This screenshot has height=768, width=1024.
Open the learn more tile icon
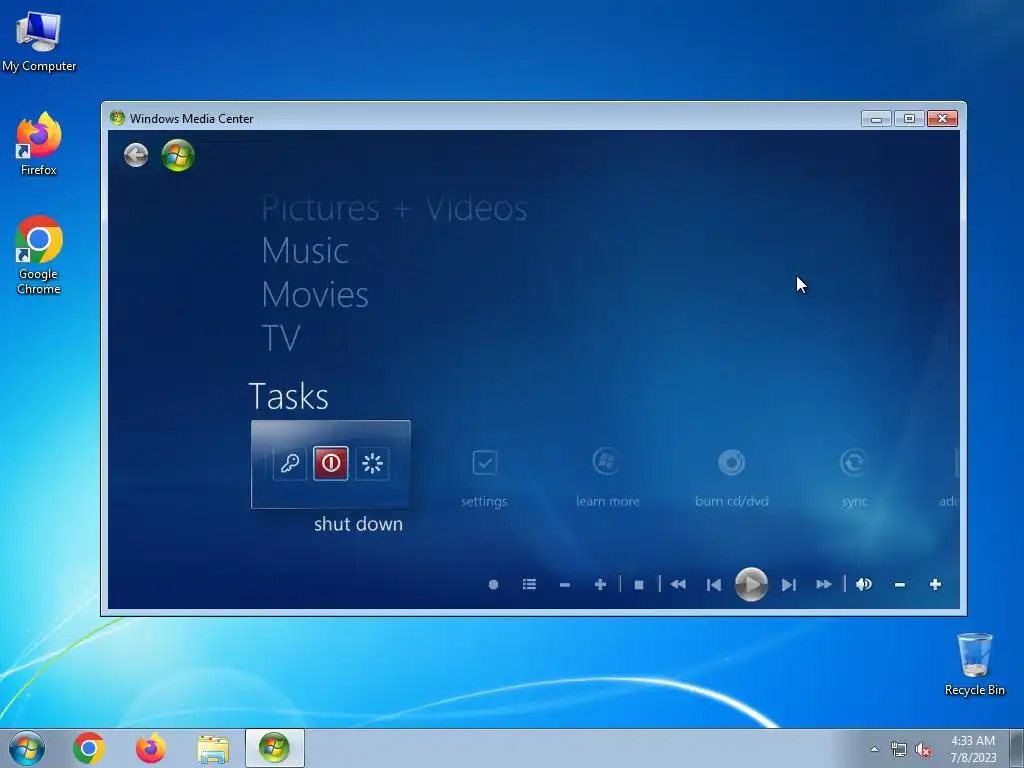[x=607, y=462]
